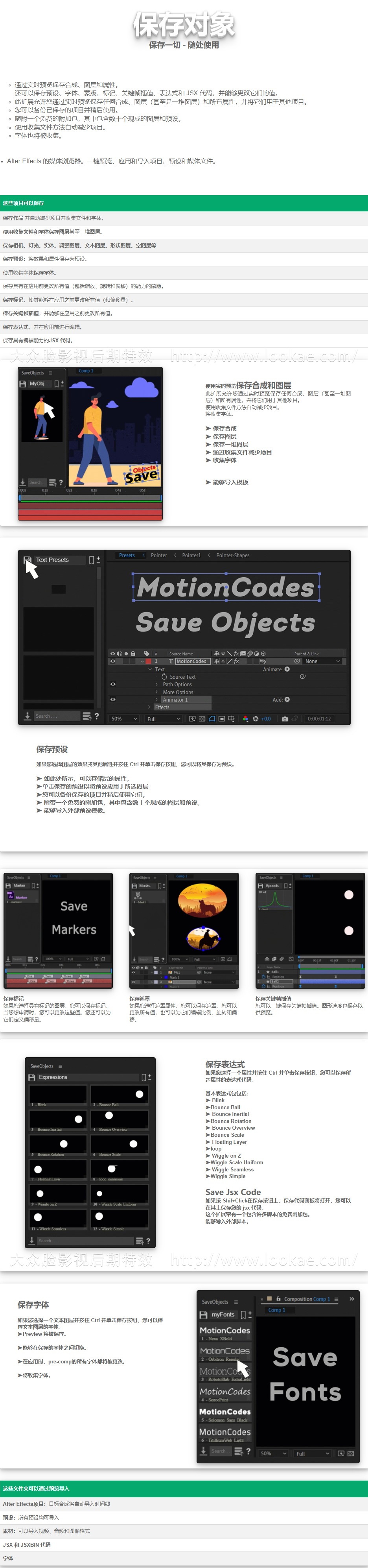Image resolution: width=368 pixels, height=1568 pixels.
Task: Toggle eye for MotionCodes layer row
Action: click(112, 661)
